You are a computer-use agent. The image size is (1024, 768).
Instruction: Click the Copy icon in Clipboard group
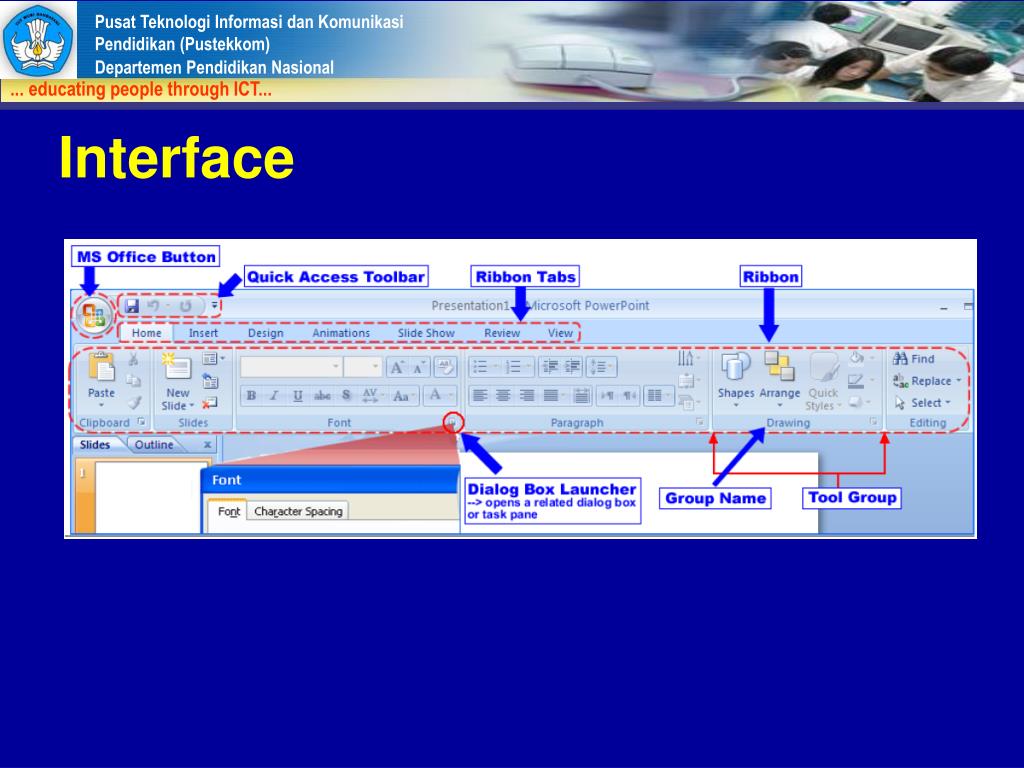pos(133,380)
